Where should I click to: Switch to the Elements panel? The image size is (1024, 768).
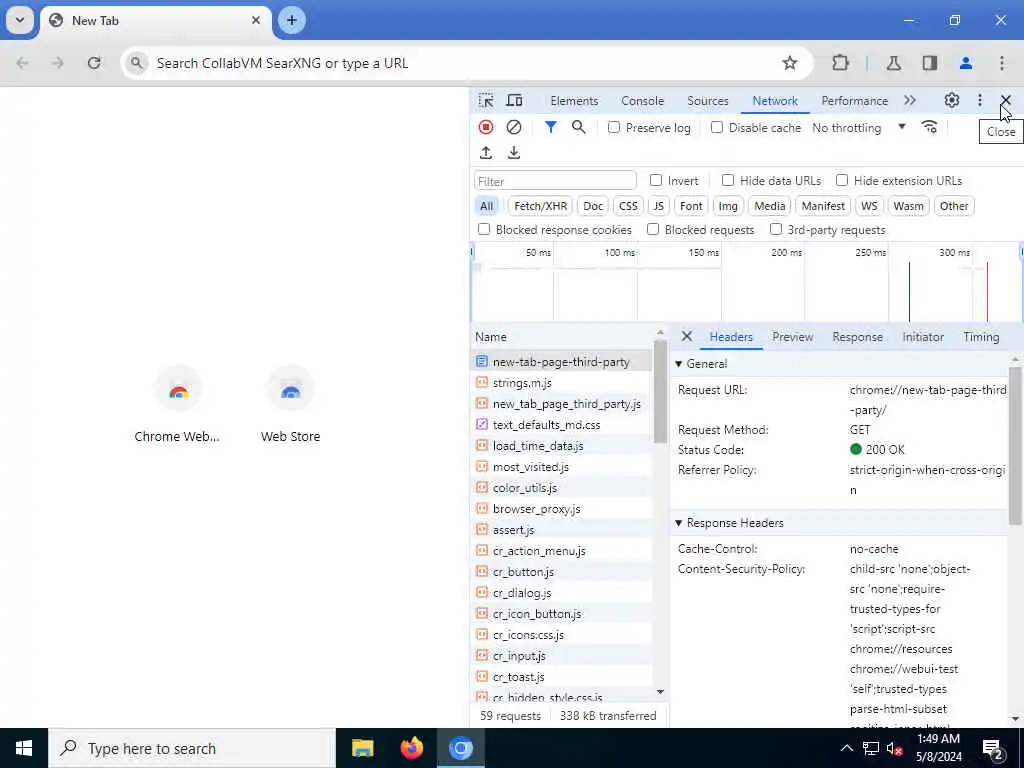point(574,101)
